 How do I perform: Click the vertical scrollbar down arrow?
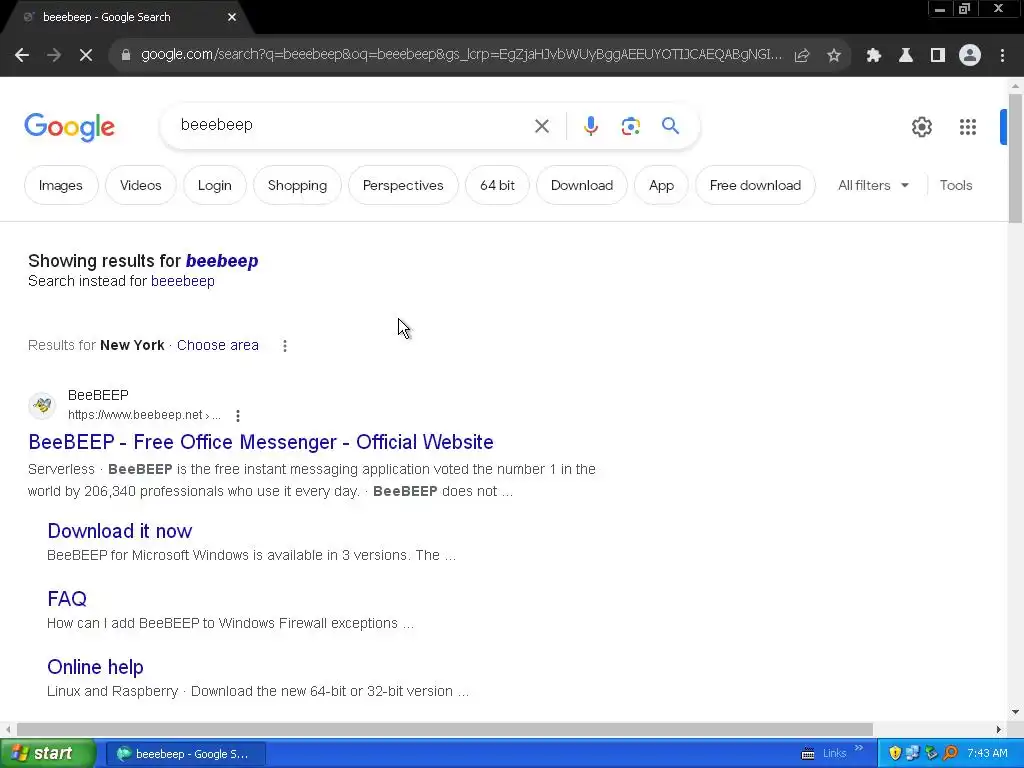tap(1016, 712)
